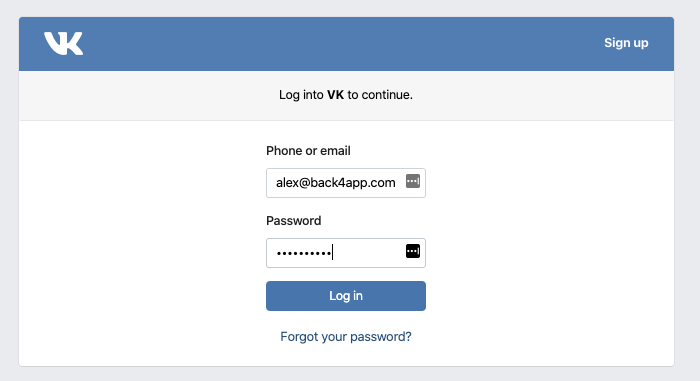The height and width of the screenshot is (381, 700).
Task: Open the Forgot your password link
Action: pos(346,336)
